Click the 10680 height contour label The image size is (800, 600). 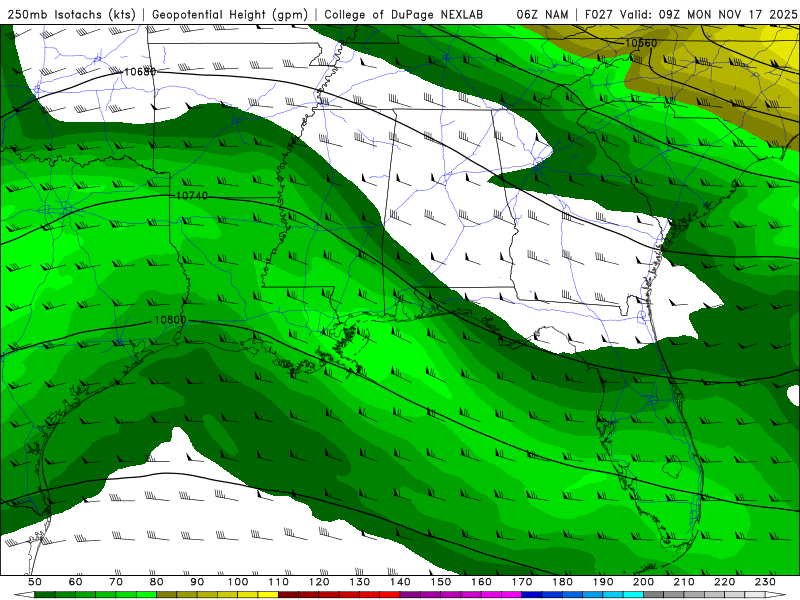[140, 71]
